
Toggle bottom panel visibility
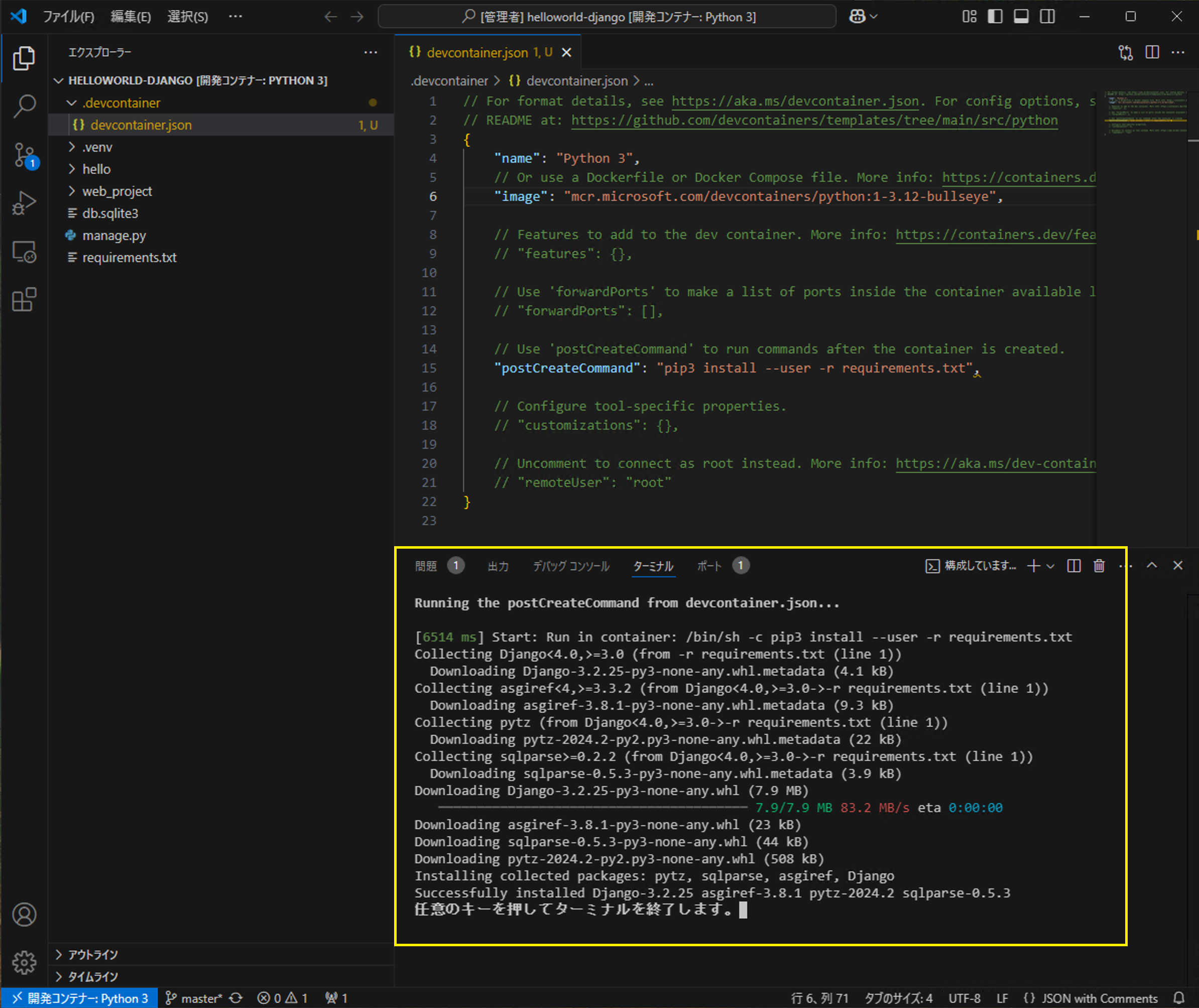(1021, 17)
